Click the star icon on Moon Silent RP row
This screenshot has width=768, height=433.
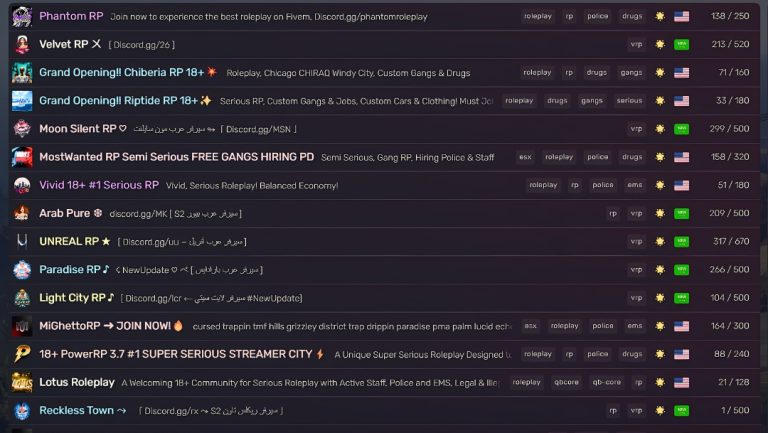click(660, 129)
